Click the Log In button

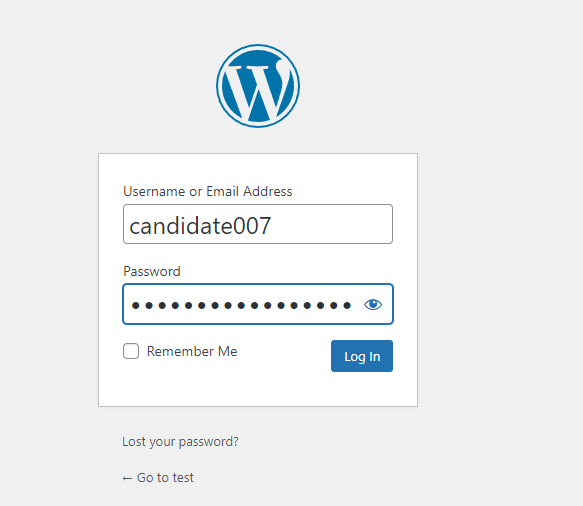(x=362, y=356)
